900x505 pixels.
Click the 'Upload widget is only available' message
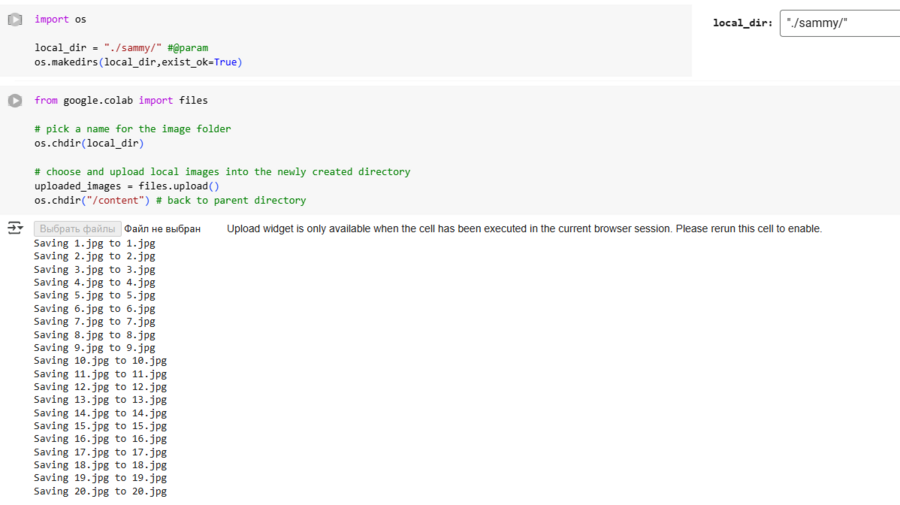(x=524, y=229)
